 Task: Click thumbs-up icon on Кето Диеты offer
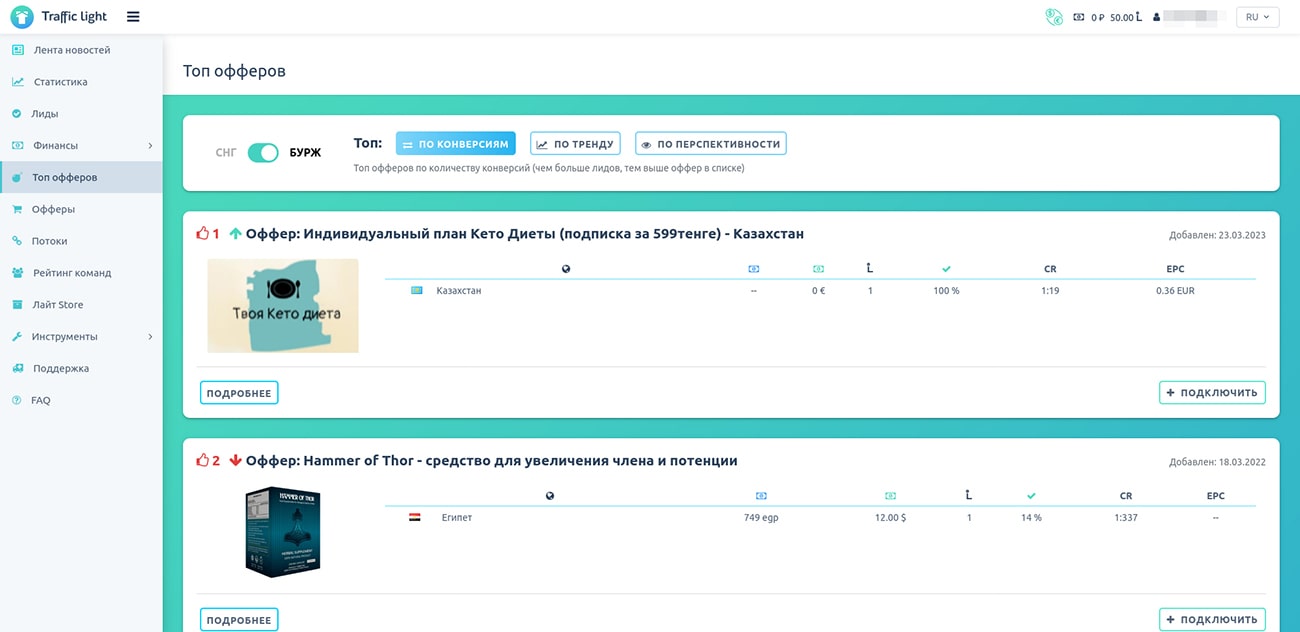(203, 233)
